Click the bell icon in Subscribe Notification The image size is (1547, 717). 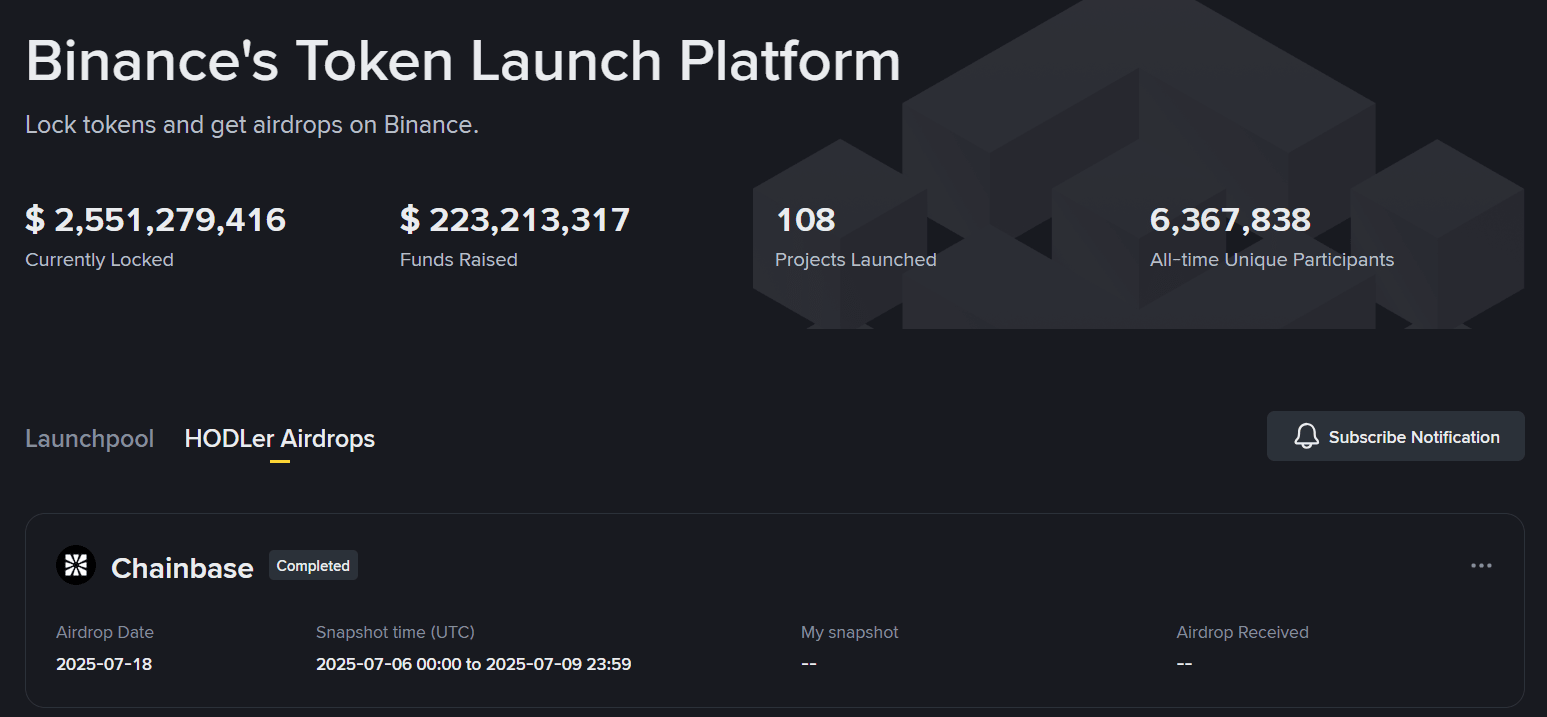[1306, 436]
